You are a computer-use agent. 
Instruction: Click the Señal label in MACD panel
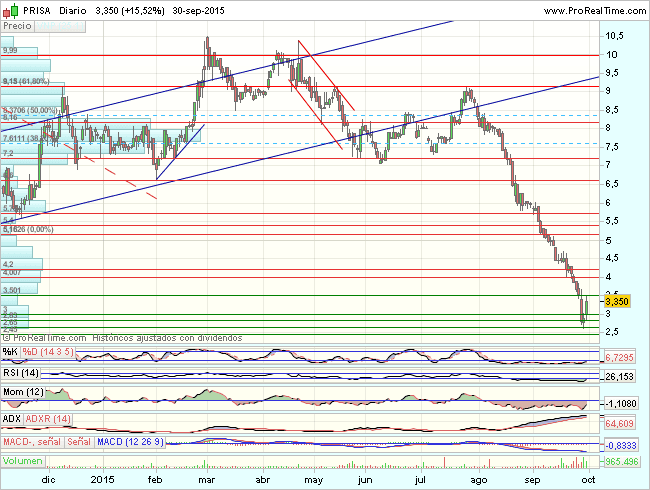pyautogui.click(x=79, y=442)
